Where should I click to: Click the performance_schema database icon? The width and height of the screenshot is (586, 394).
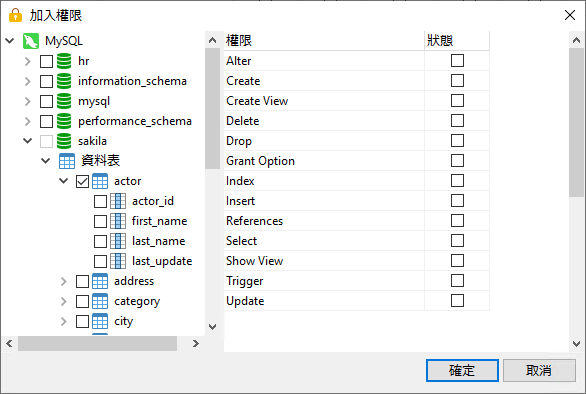click(x=64, y=121)
